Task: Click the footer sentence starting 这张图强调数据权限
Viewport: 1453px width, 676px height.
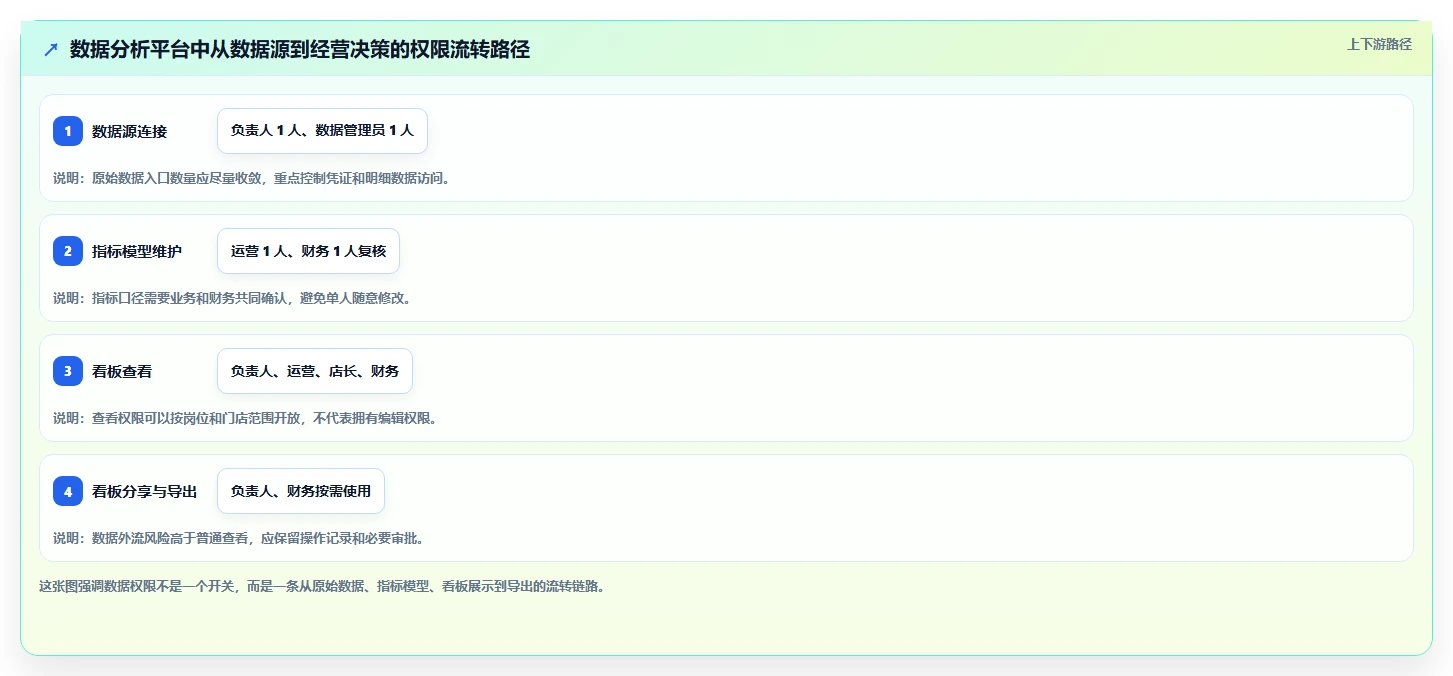Action: click(x=322, y=587)
